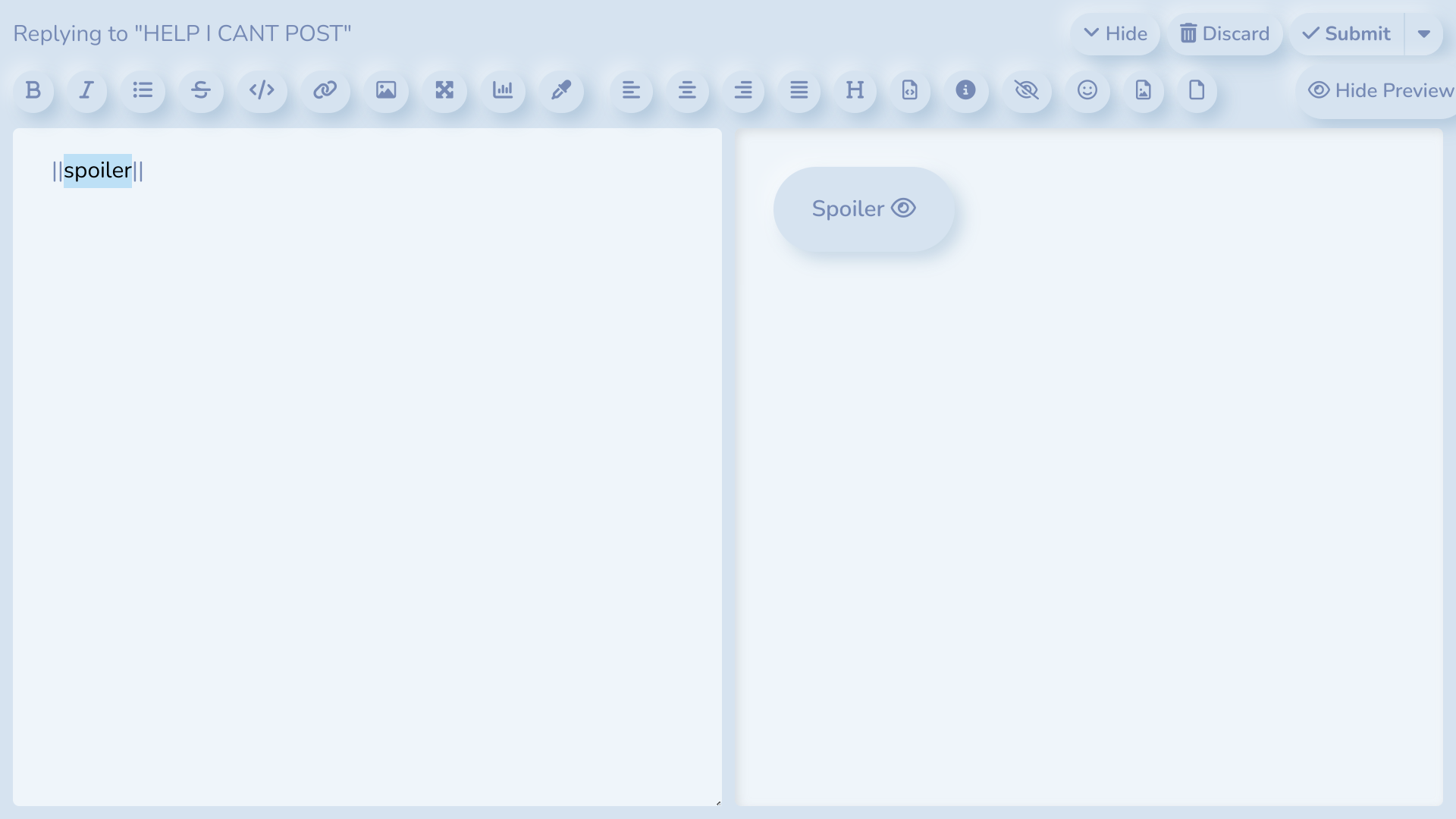Screen dimensions: 1456x819
Task: Hide the reply composer
Action: (x=1115, y=34)
